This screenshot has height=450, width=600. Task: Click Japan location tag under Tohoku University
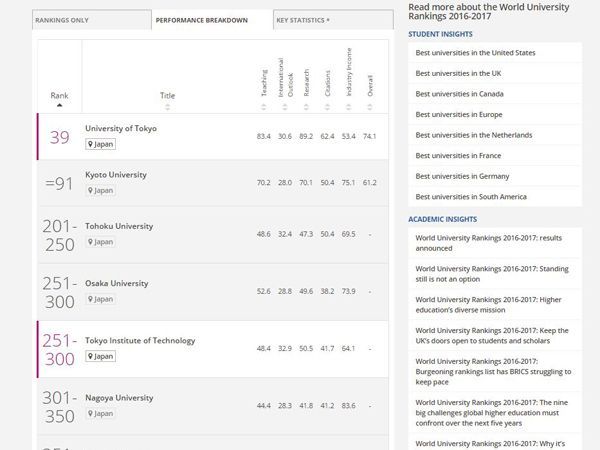tap(100, 242)
